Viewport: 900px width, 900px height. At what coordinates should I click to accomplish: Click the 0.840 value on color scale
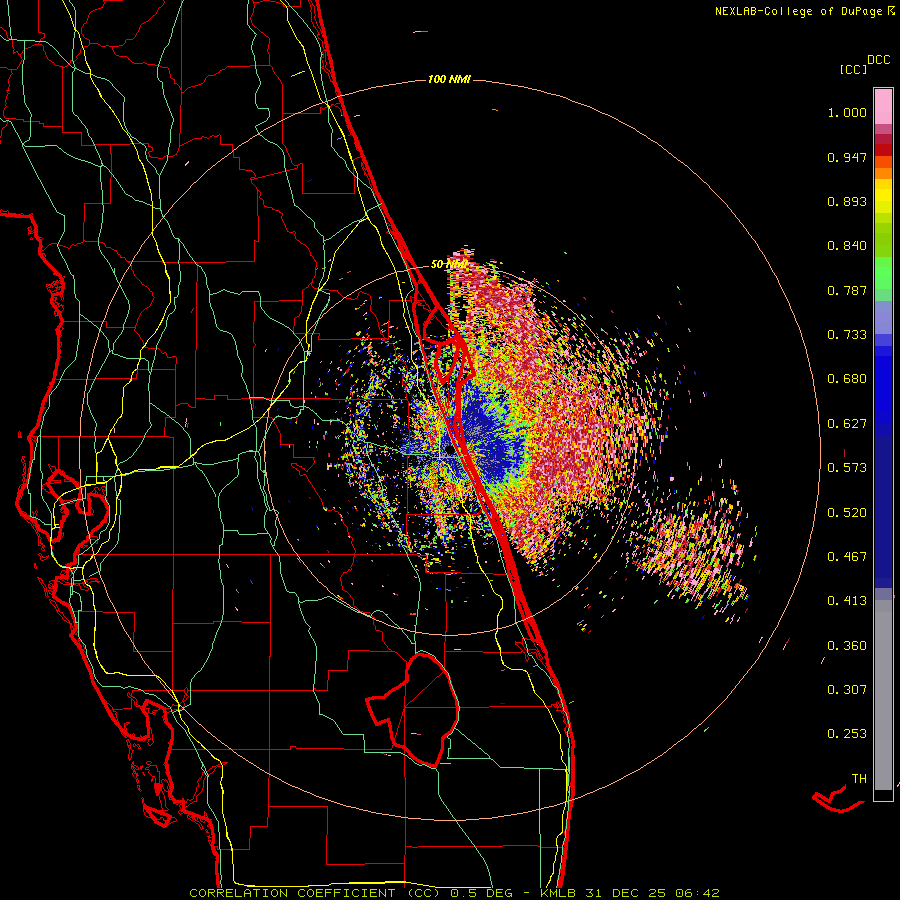coord(847,246)
